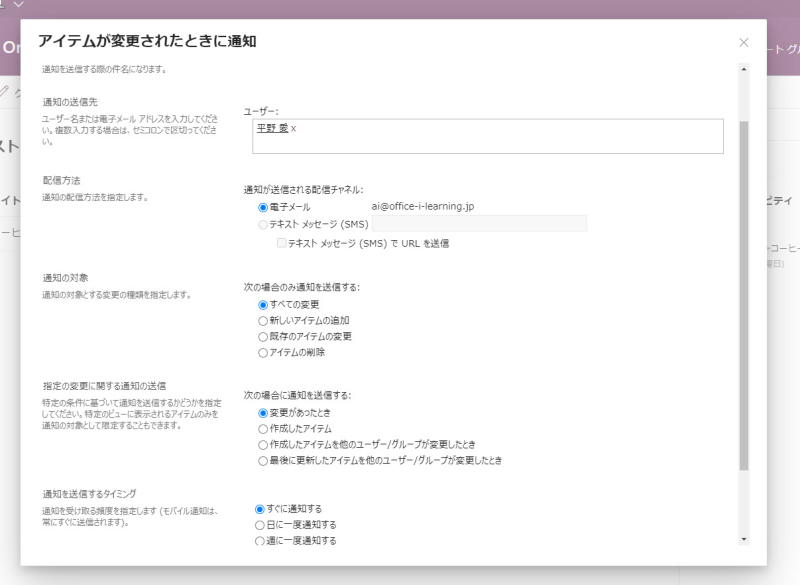
Task: Open user 平野 愛 link in field
Action: coord(272,128)
